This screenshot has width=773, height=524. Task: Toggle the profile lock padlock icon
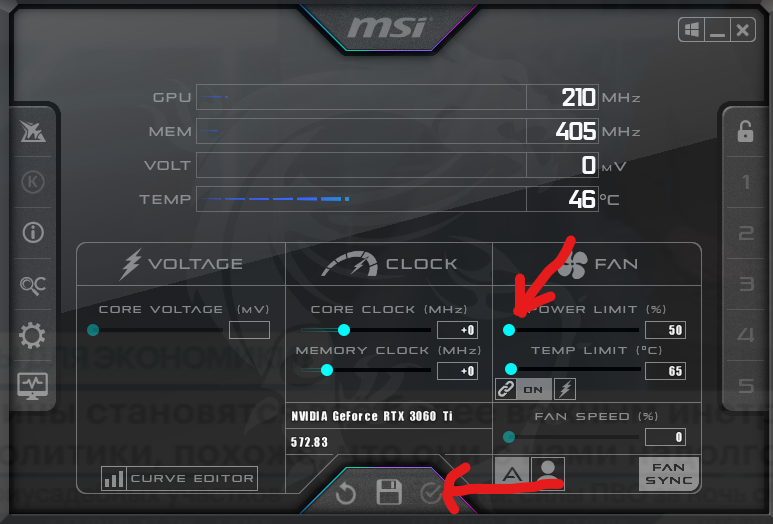click(x=745, y=131)
